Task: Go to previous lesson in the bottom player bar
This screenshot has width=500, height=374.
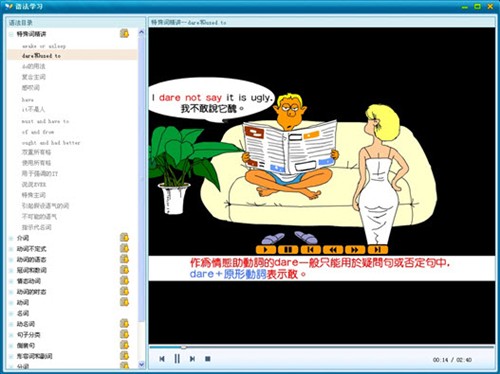Action: 162,359
